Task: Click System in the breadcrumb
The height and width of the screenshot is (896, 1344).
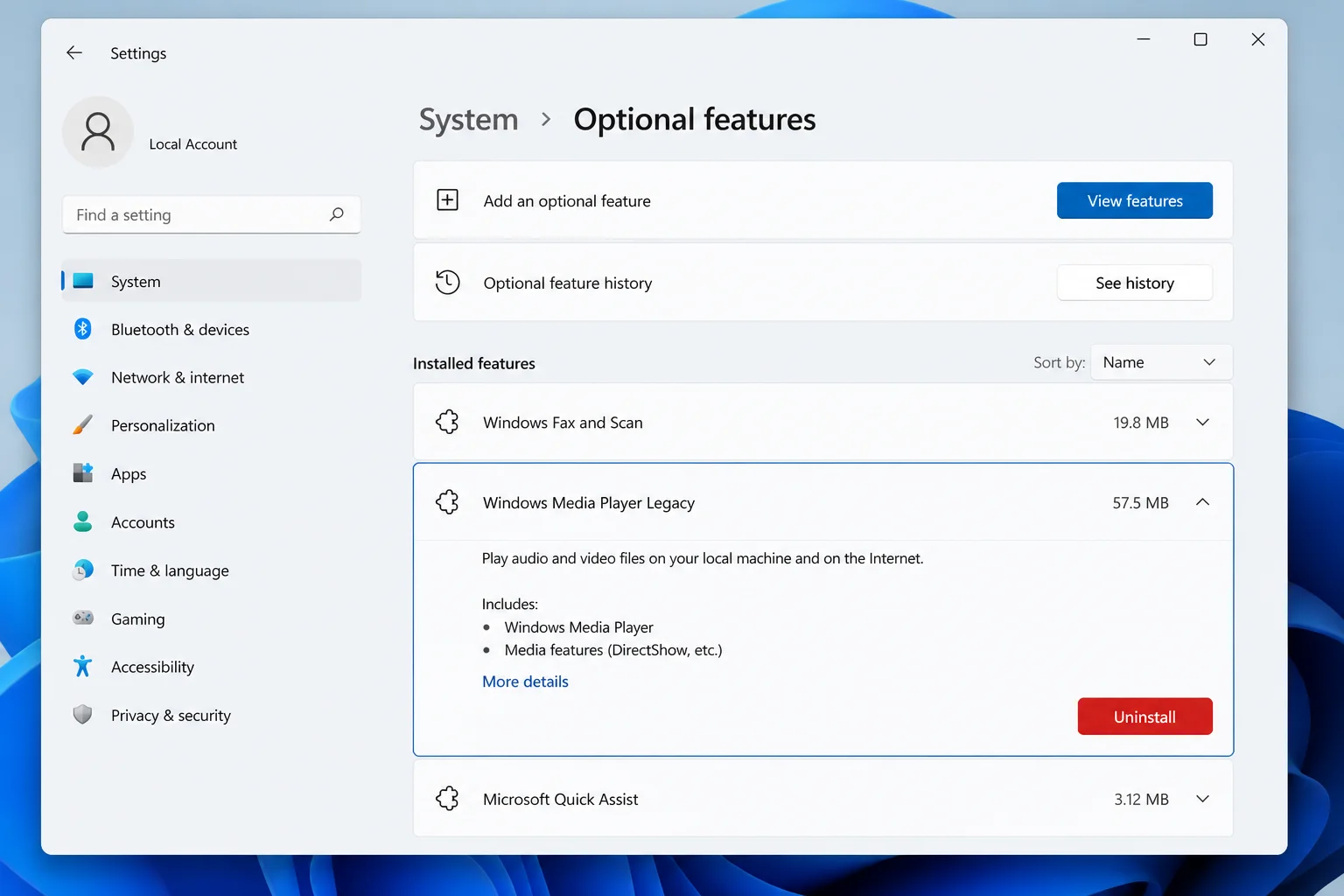Action: (x=468, y=119)
